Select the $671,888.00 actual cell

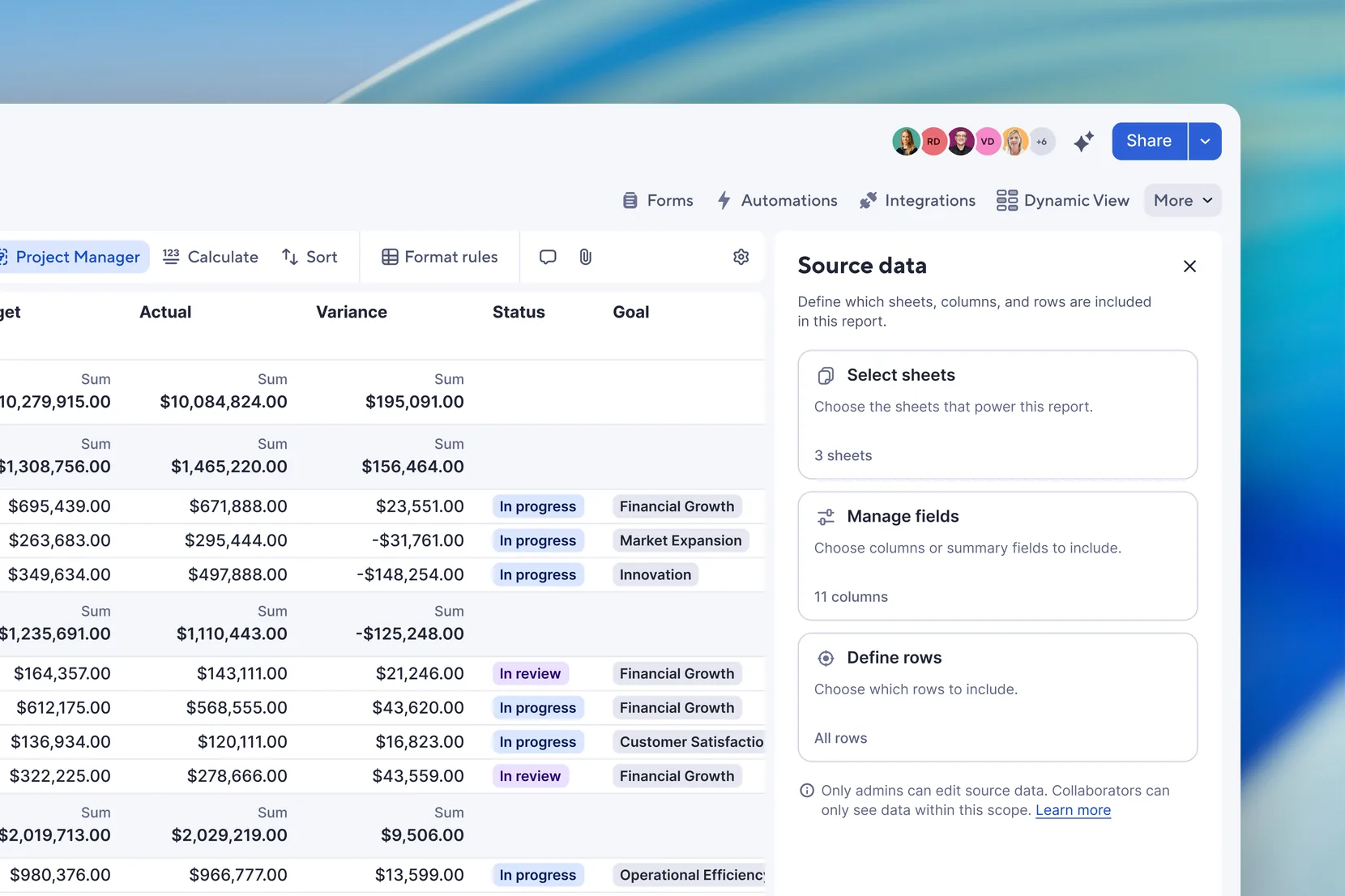pyautogui.click(x=238, y=506)
